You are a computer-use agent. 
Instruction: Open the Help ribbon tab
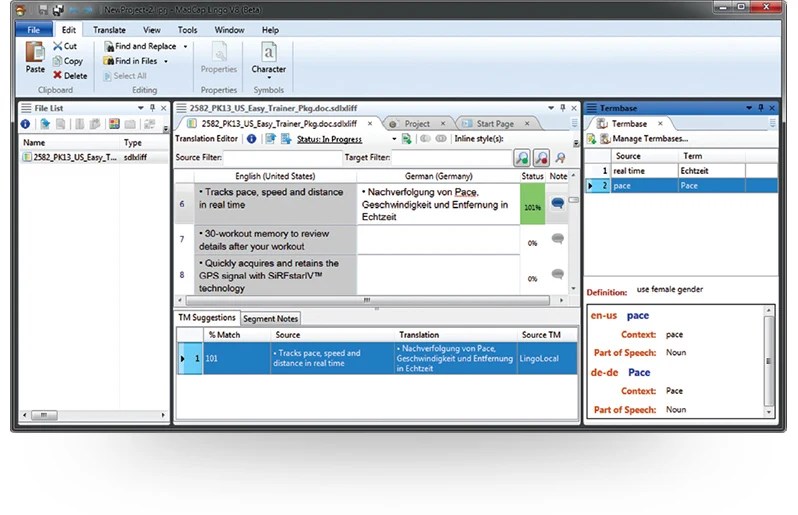pos(270,30)
